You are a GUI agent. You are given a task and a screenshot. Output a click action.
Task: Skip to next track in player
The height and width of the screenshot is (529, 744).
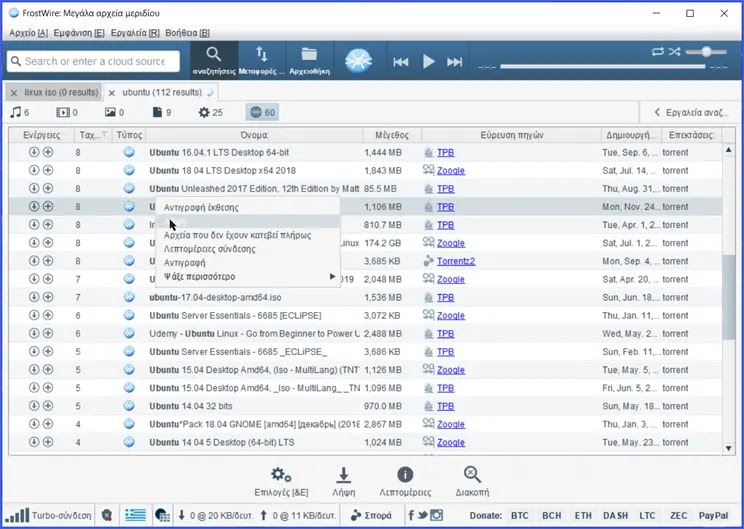(454, 62)
